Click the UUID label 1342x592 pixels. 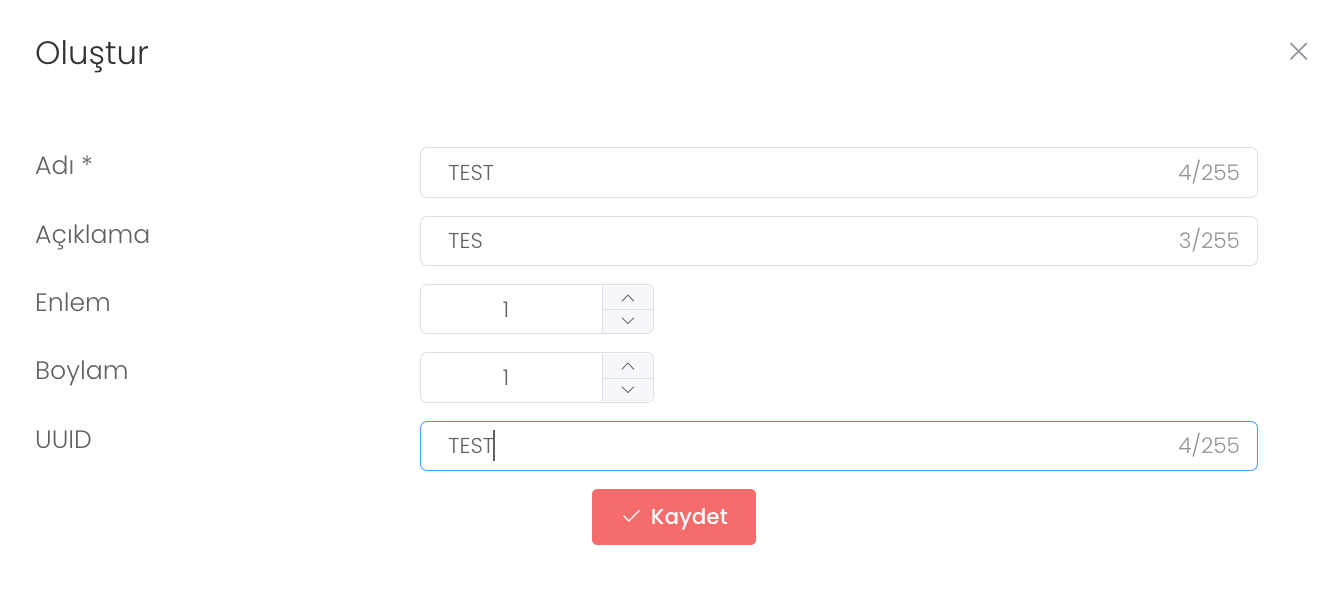point(63,439)
